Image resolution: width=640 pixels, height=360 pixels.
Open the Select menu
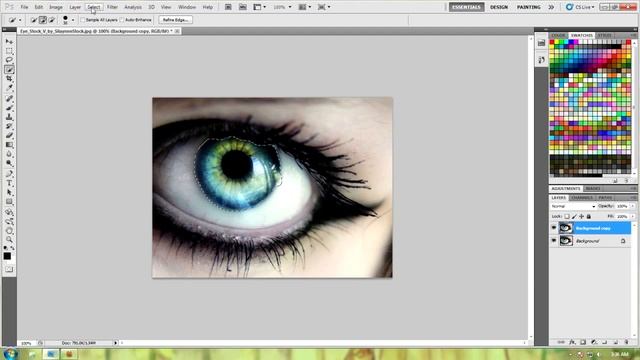tap(93, 7)
